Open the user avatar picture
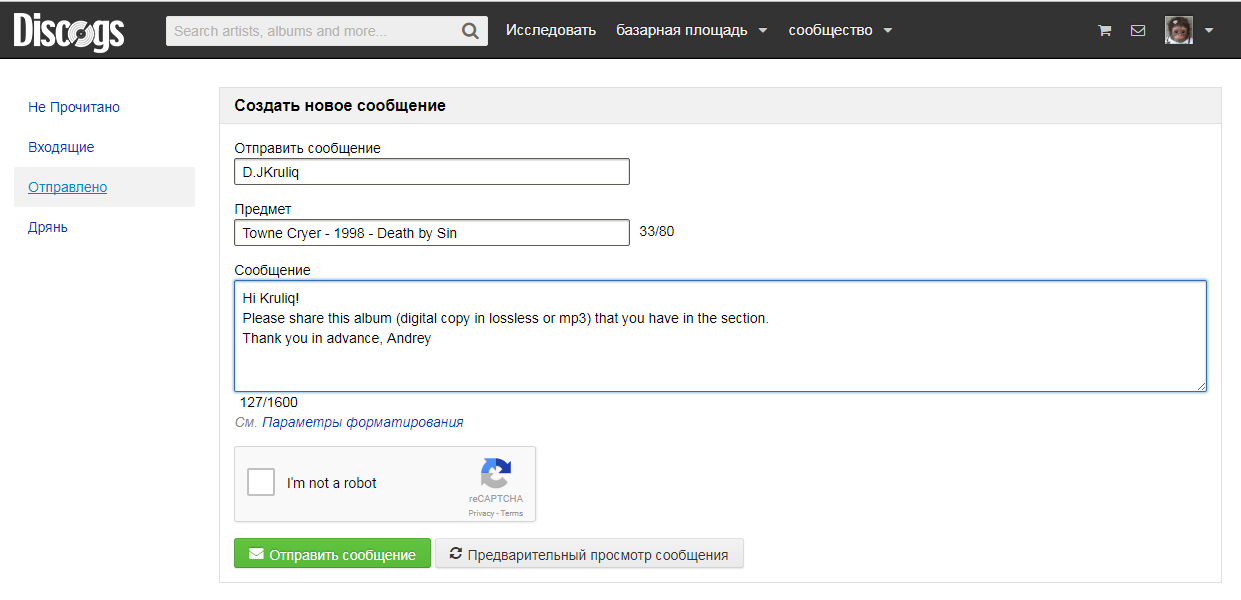Viewport: 1241px width, 600px height. (x=1179, y=30)
